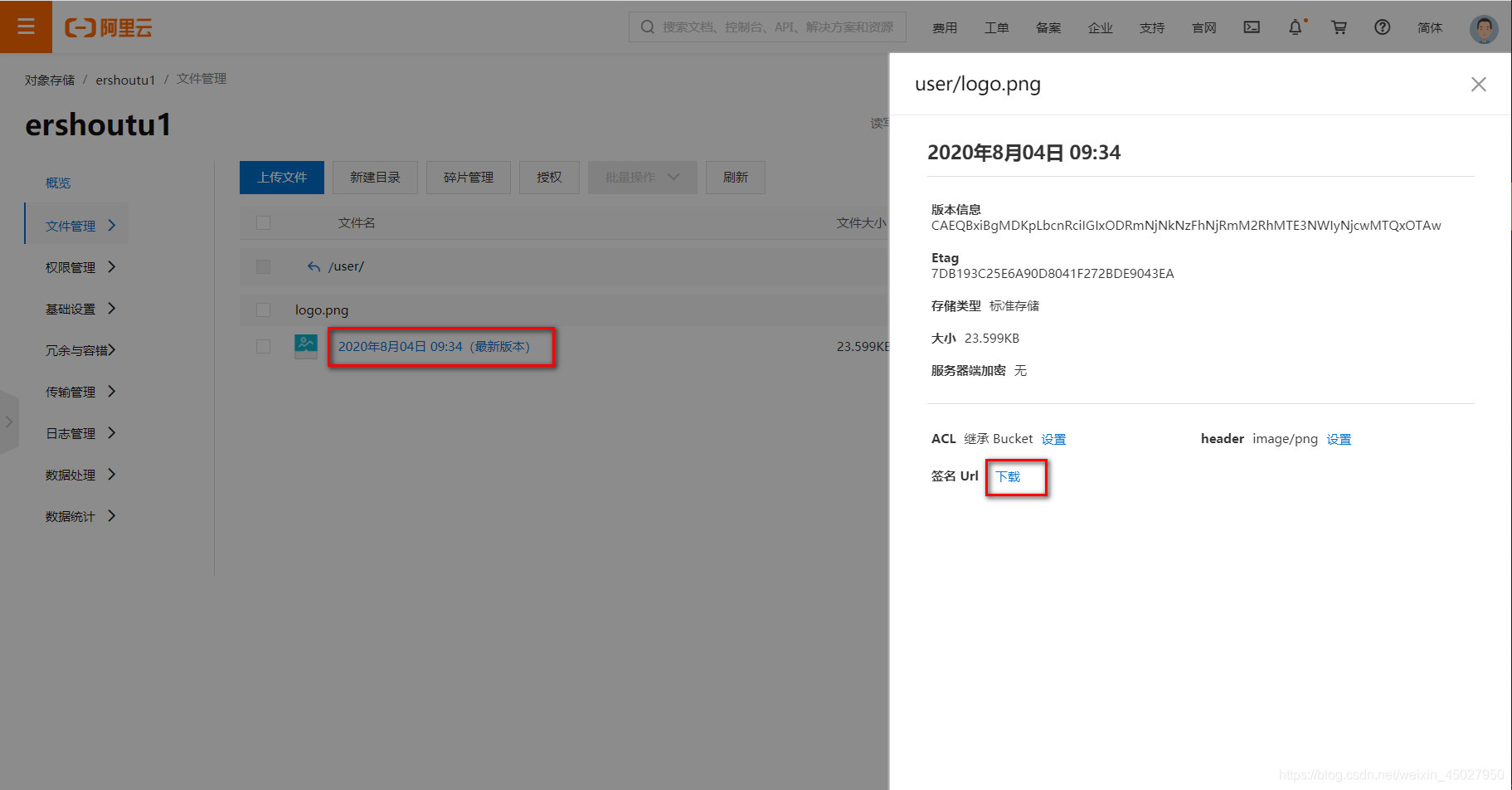Expand the 文件管理 sidebar chevron
The width and height of the screenshot is (1512, 790).
[112, 226]
